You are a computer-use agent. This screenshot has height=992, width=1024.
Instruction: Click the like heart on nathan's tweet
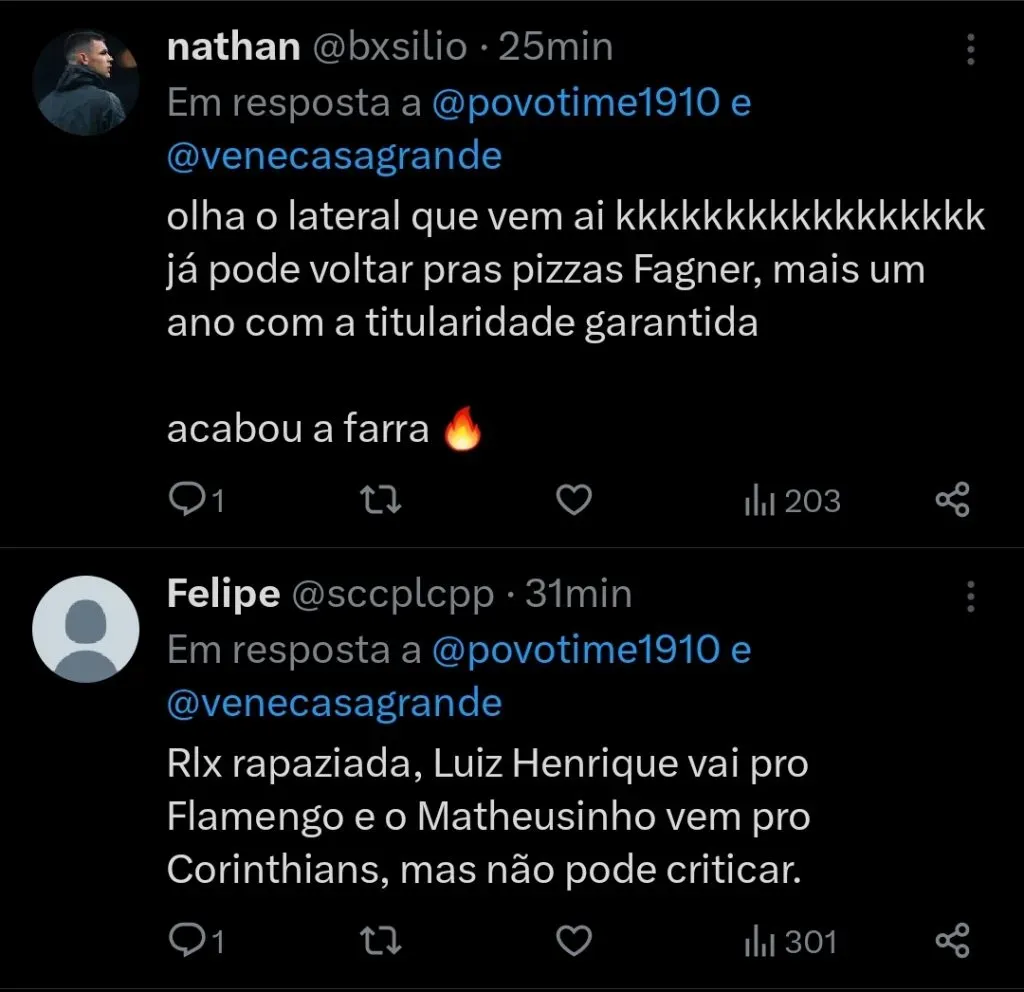pos(573,500)
